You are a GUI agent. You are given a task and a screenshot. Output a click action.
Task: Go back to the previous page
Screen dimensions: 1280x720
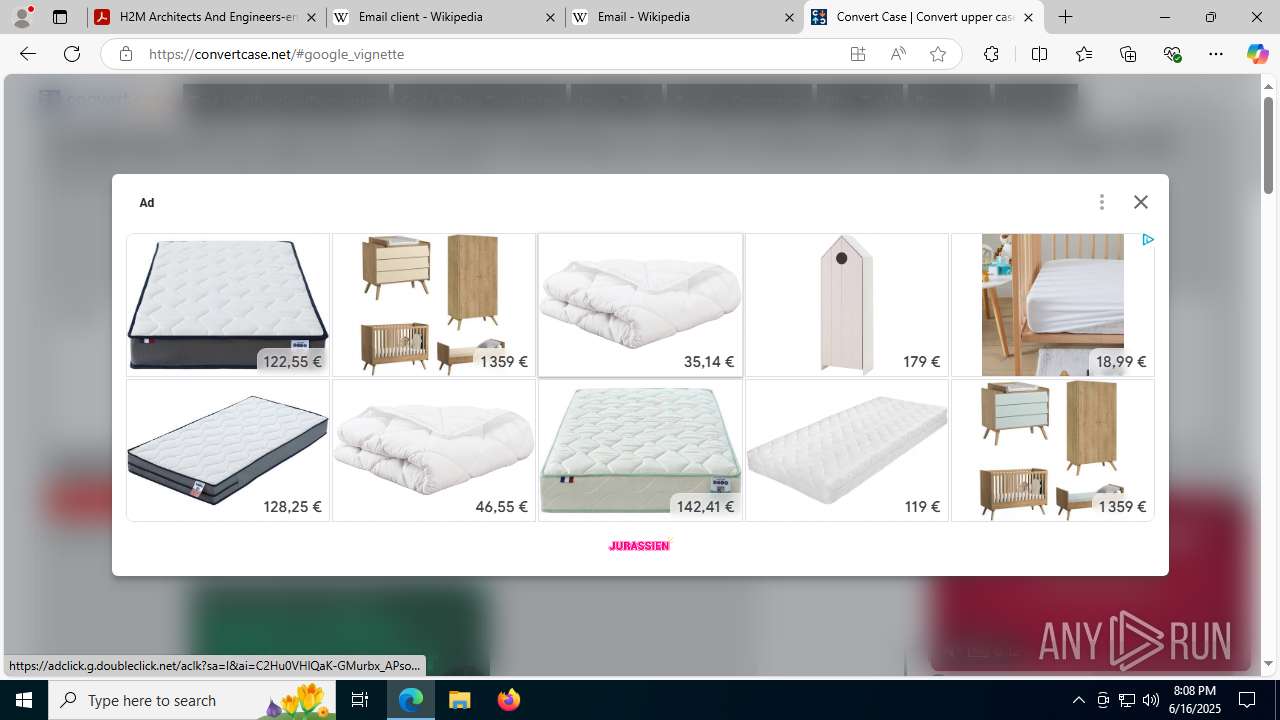(28, 54)
